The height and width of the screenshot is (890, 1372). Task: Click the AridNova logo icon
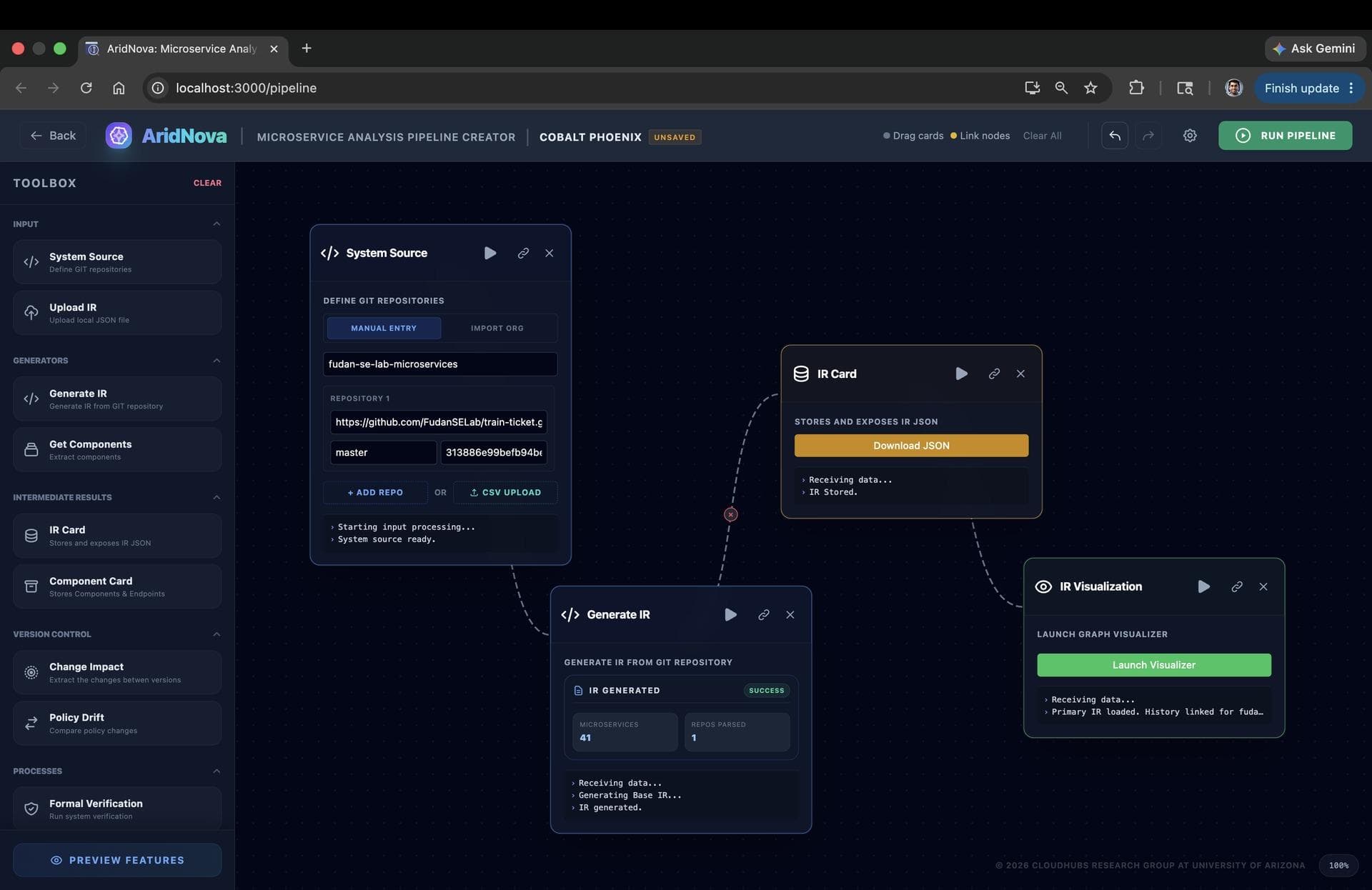pos(119,136)
